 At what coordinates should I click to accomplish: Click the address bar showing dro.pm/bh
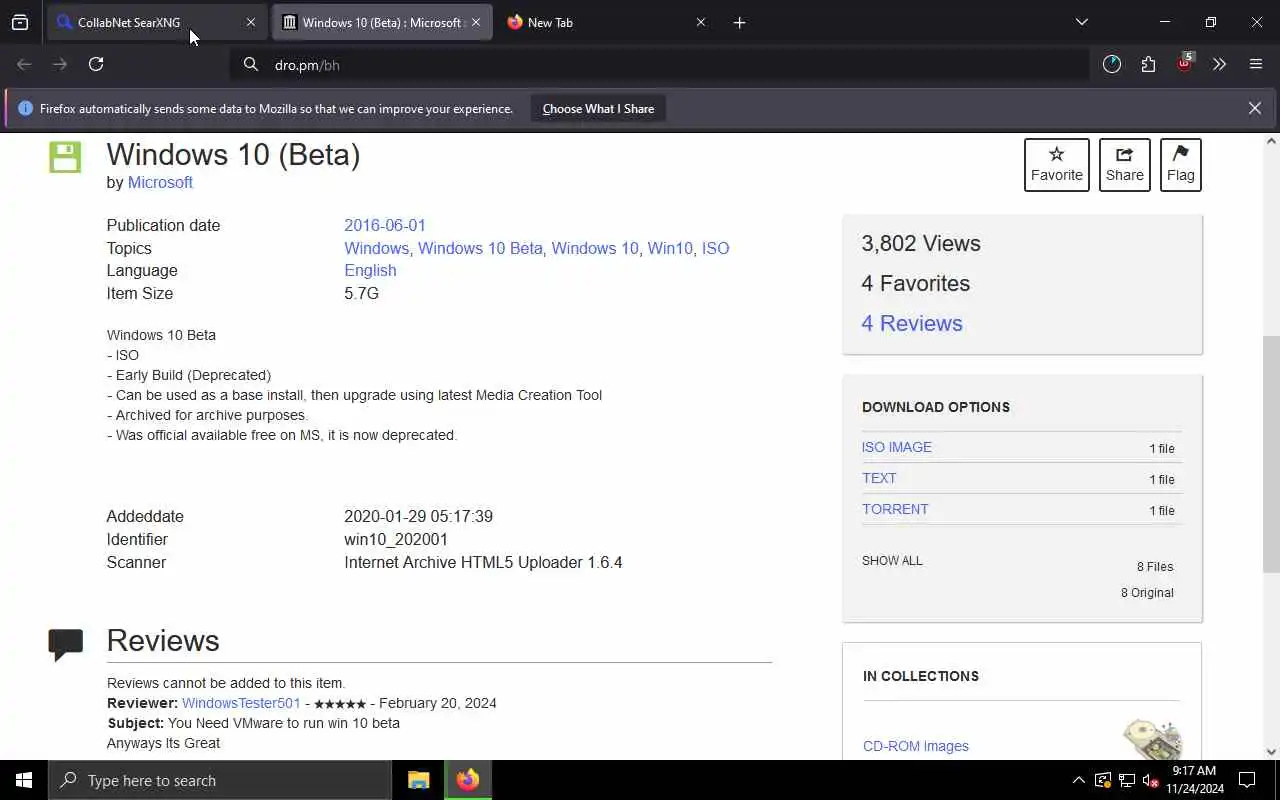tap(660, 65)
